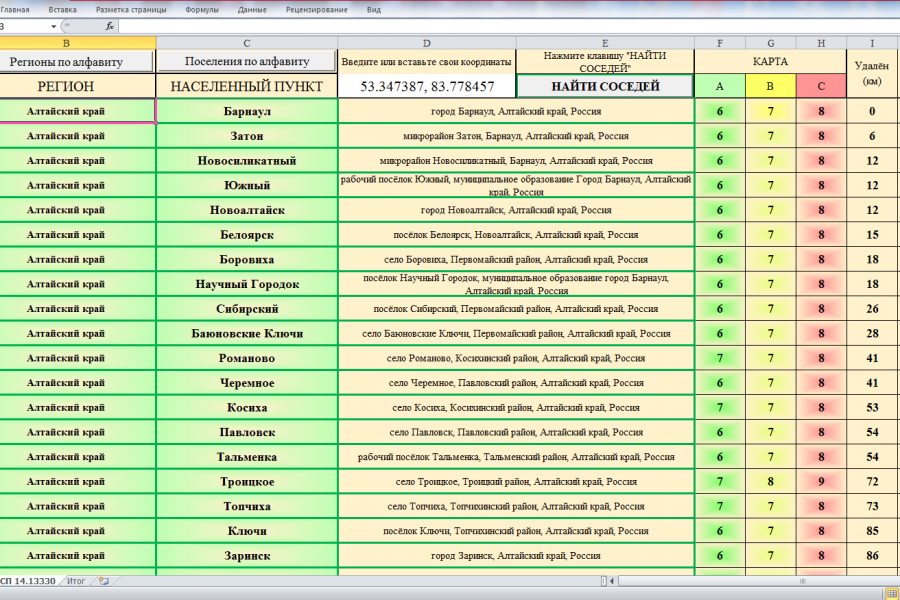Screen dimensions: 900x600
Task: Click the distance value 86 in Заринск row
Action: [x=872, y=556]
